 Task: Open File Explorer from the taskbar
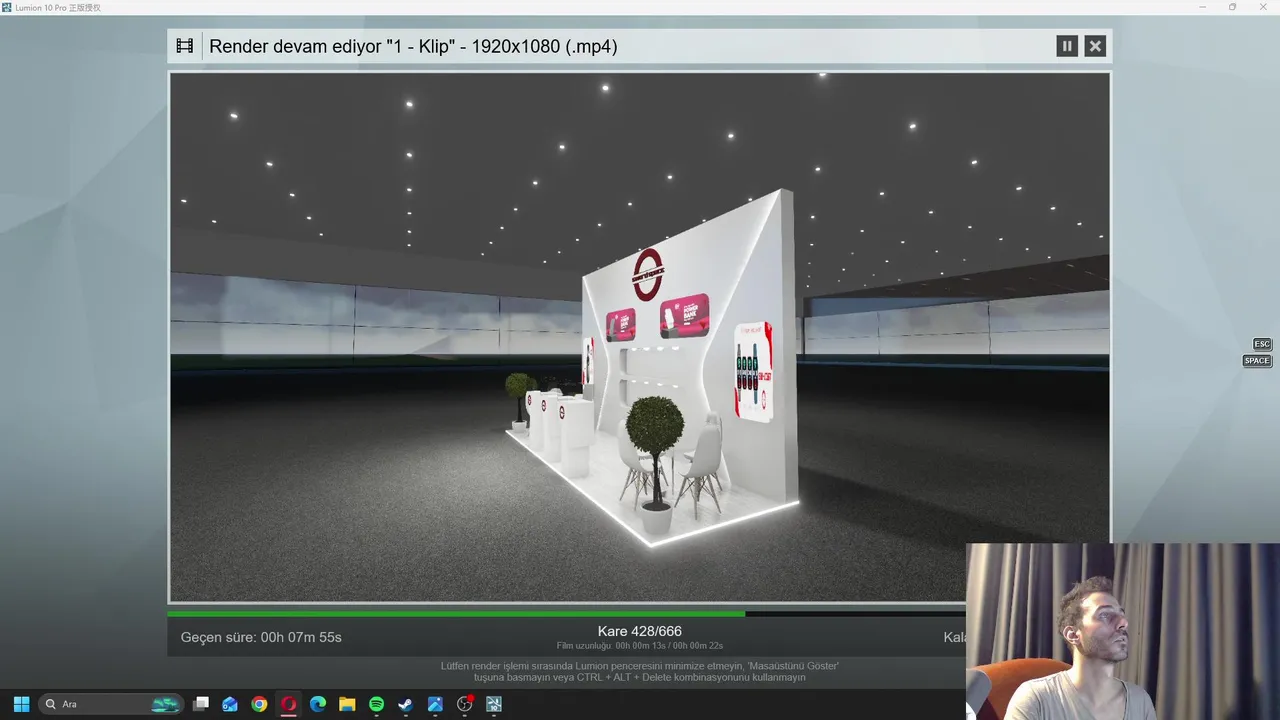tap(347, 704)
